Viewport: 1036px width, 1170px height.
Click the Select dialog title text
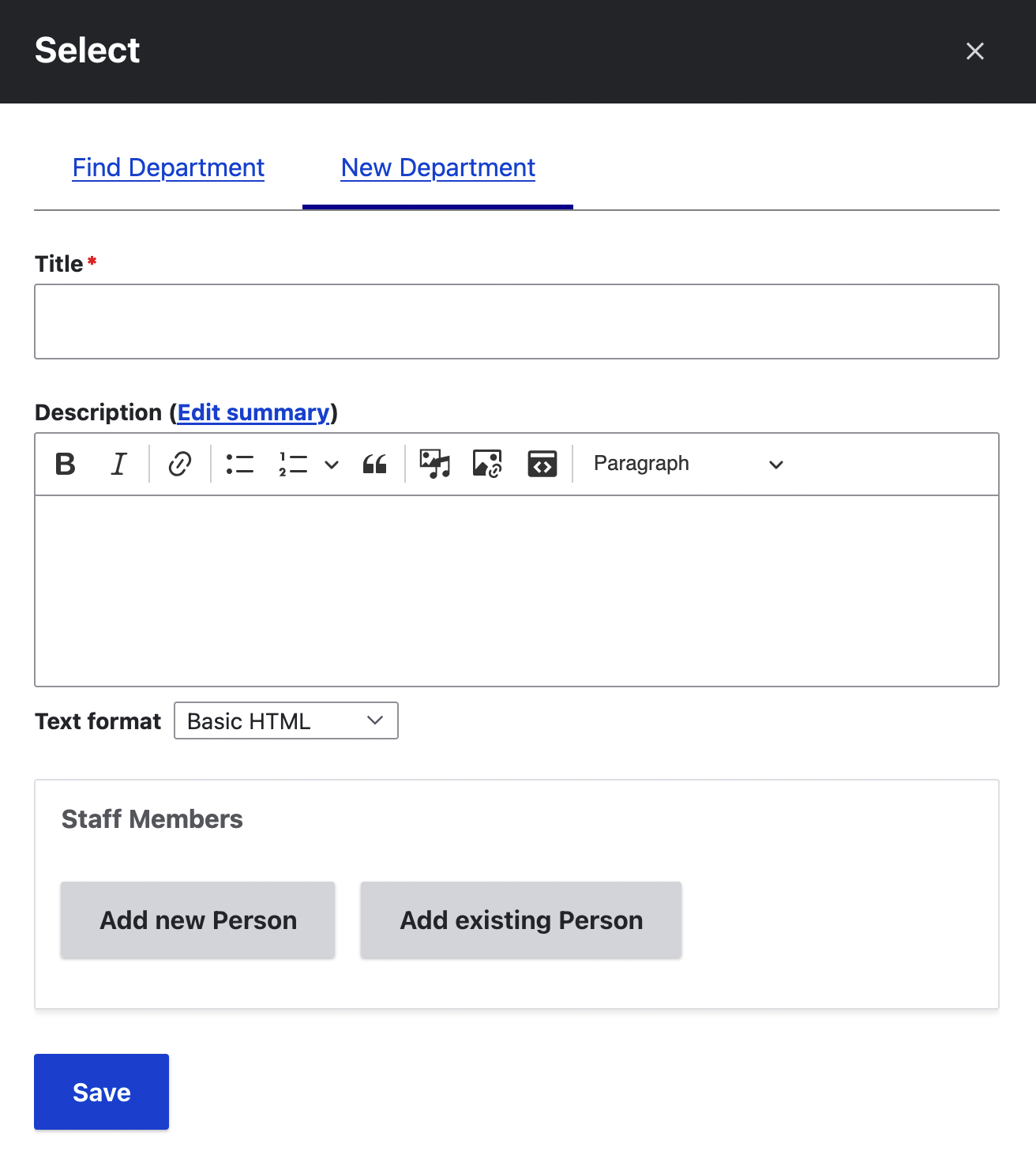pos(87,51)
